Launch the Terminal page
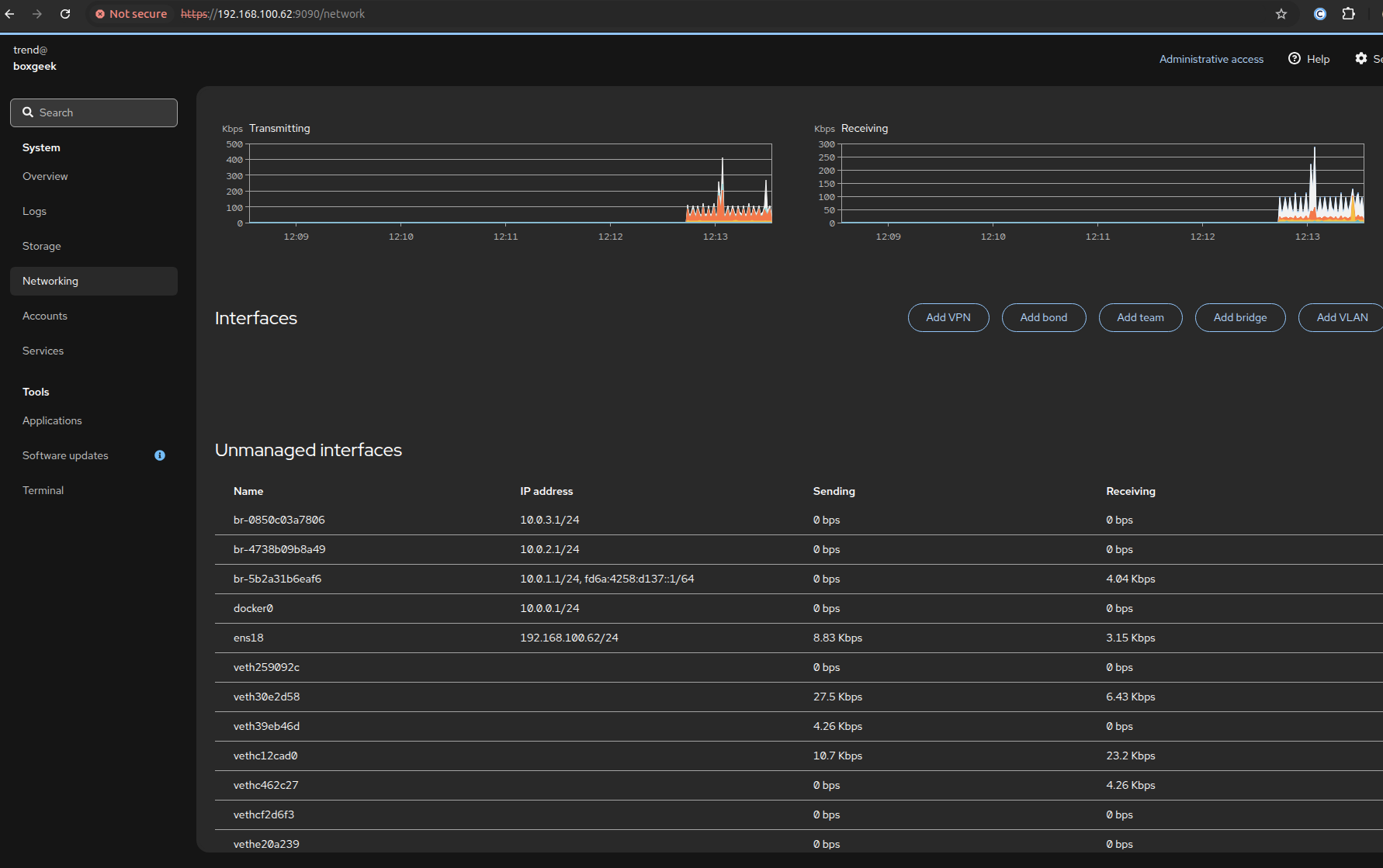The height and width of the screenshot is (868, 1383). [x=94, y=490]
